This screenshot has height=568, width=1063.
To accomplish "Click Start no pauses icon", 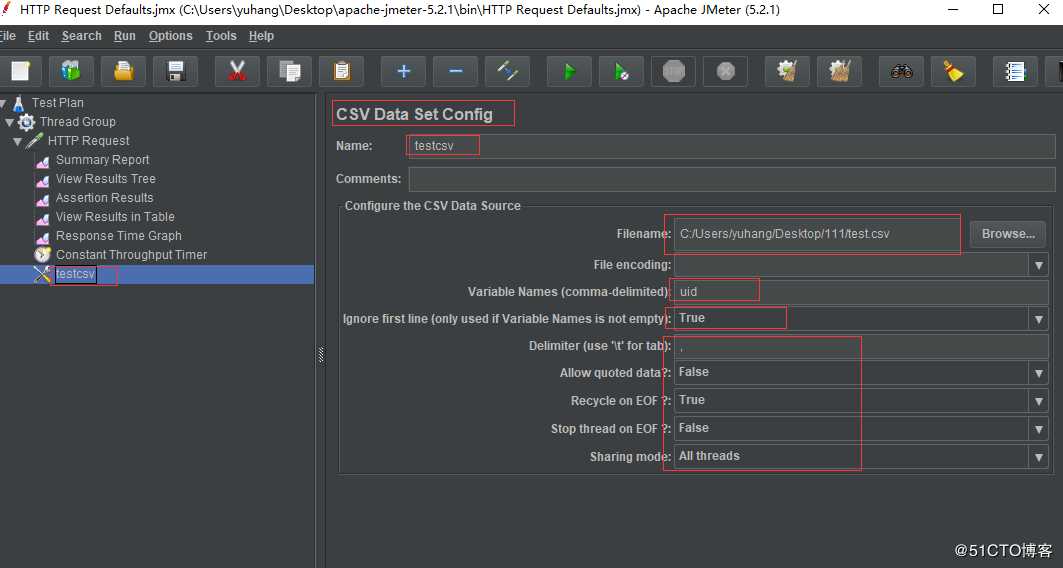I will (x=622, y=71).
